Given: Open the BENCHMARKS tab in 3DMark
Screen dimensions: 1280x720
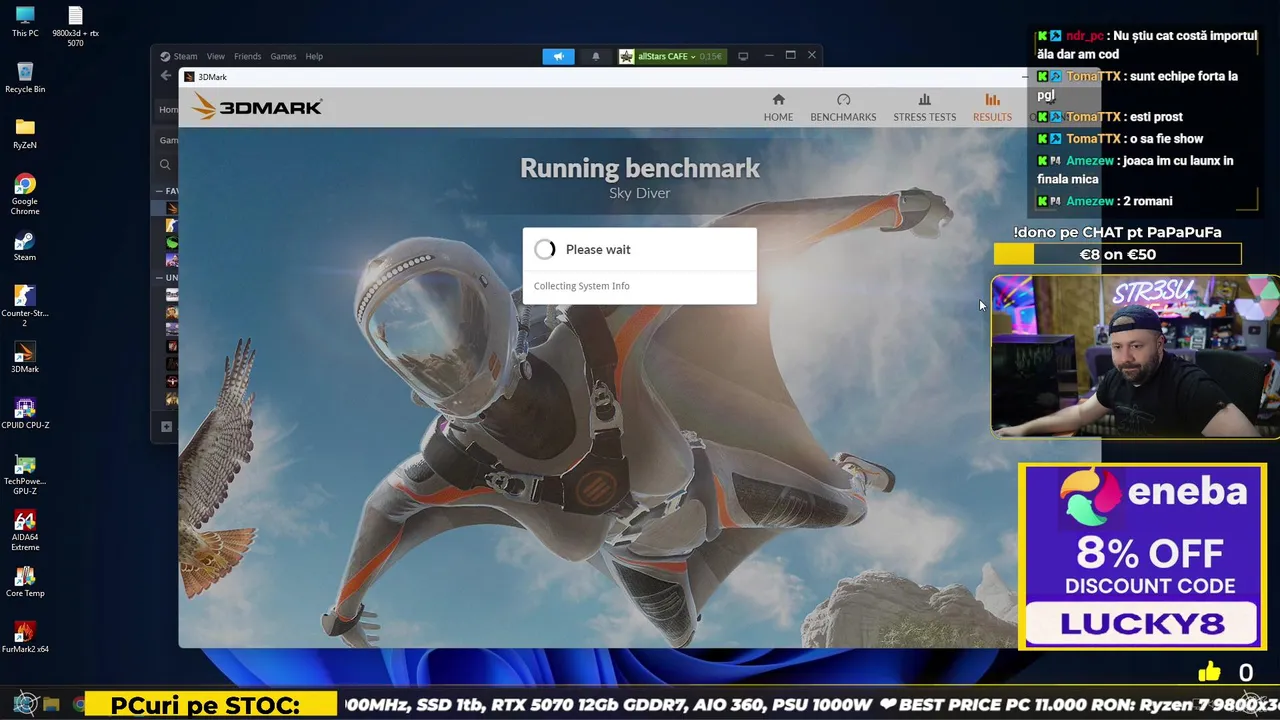Looking at the screenshot, I should (x=843, y=107).
